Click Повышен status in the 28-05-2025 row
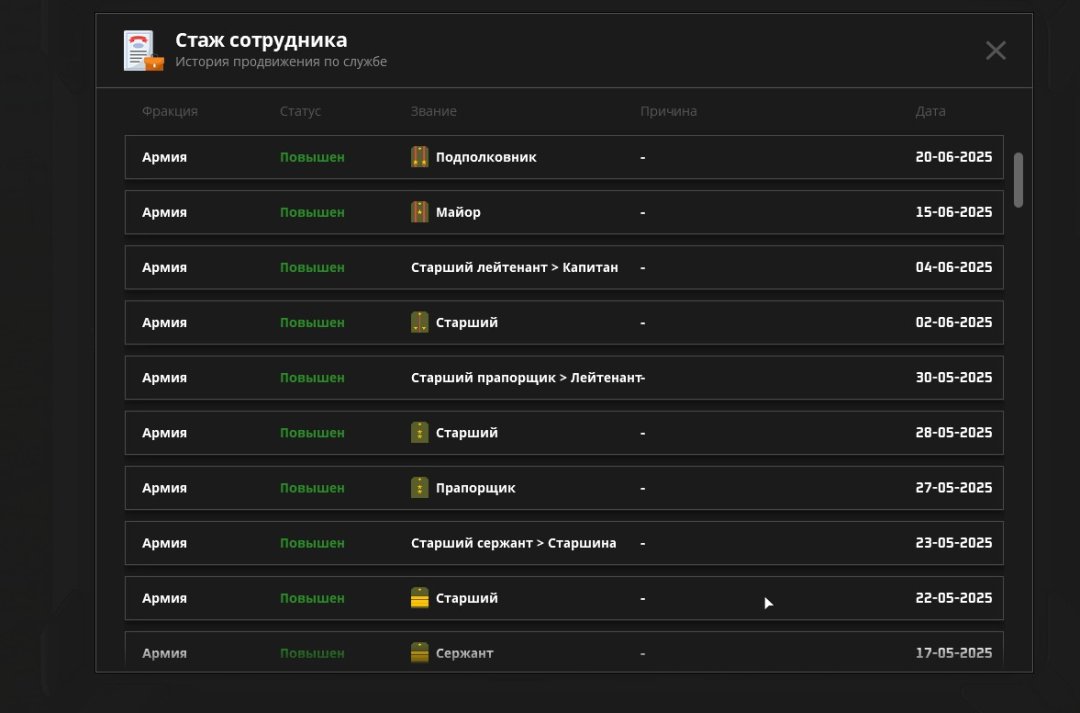Viewport: 1080px width, 713px height. point(312,433)
